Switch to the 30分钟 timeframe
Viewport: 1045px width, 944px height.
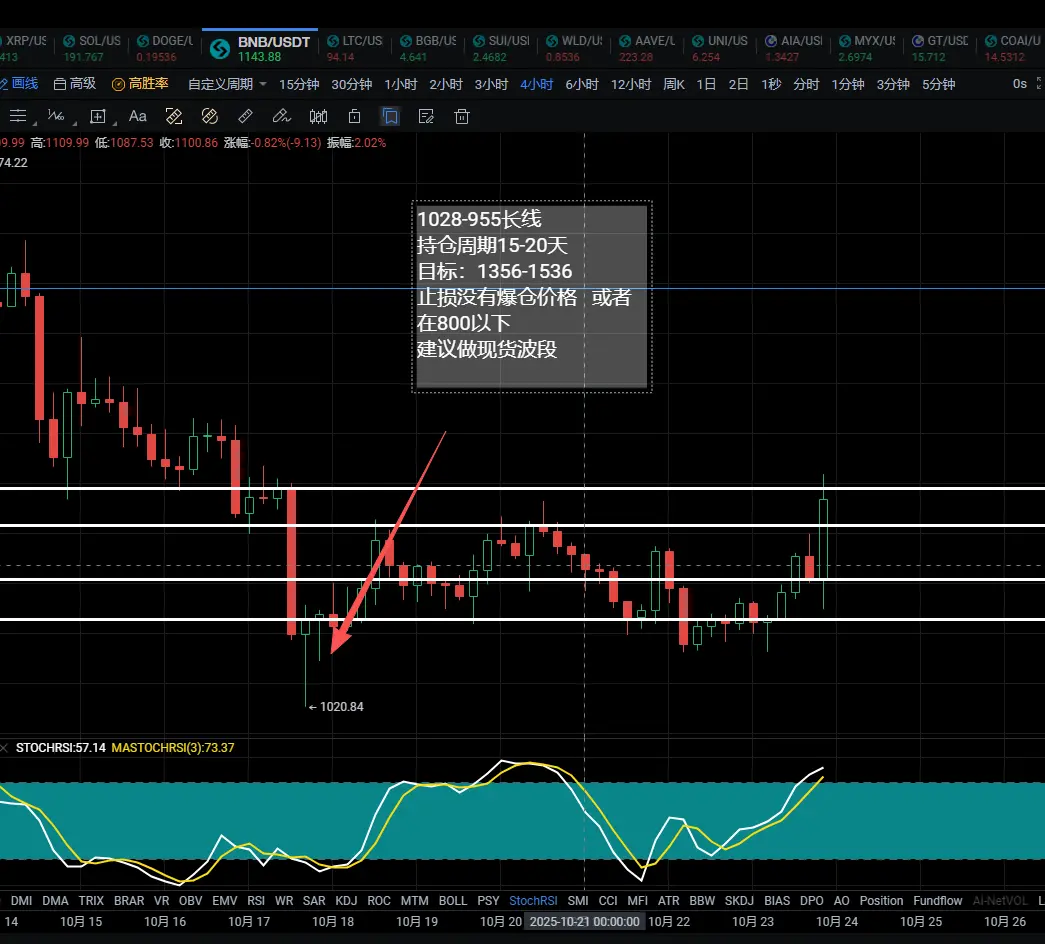click(x=351, y=84)
